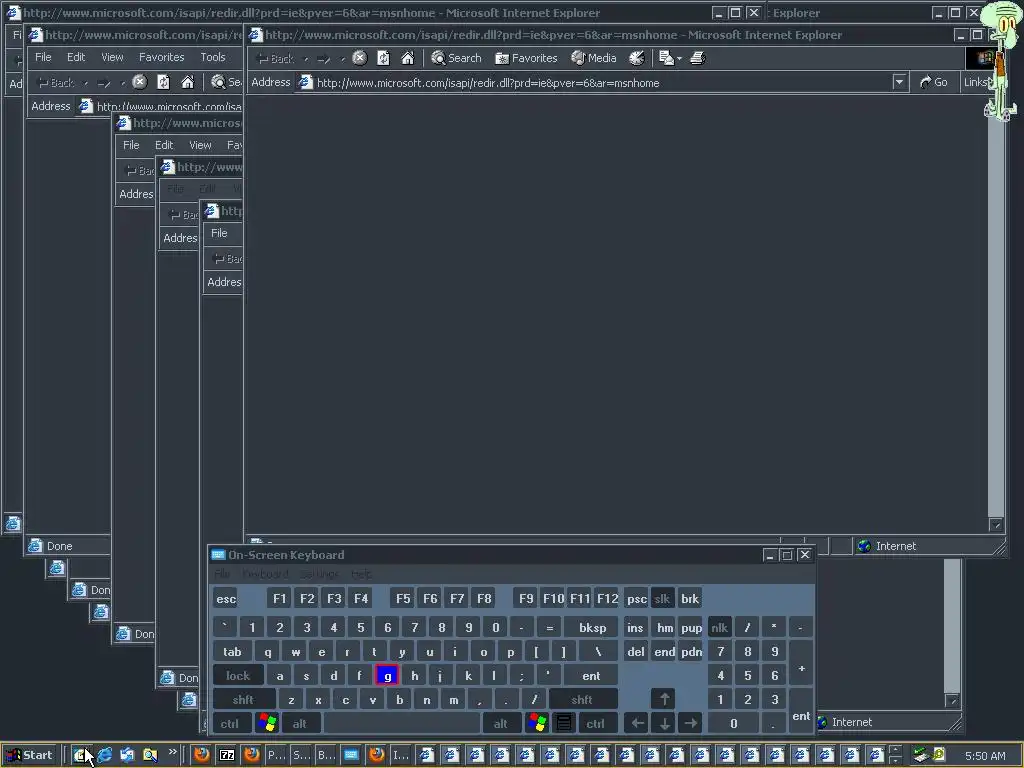Open the Start menu
The image size is (1024, 768).
click(29, 755)
